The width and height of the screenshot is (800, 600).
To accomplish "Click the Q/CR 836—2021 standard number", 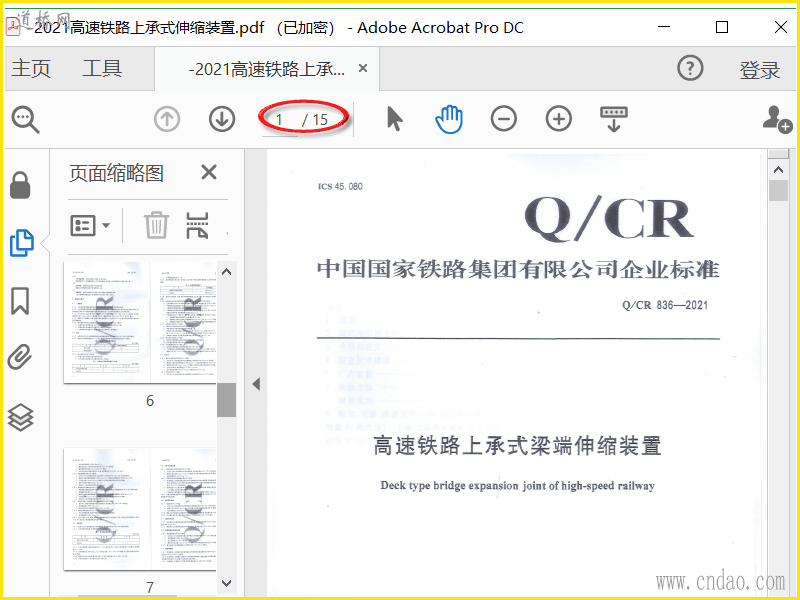I will 665,305.
